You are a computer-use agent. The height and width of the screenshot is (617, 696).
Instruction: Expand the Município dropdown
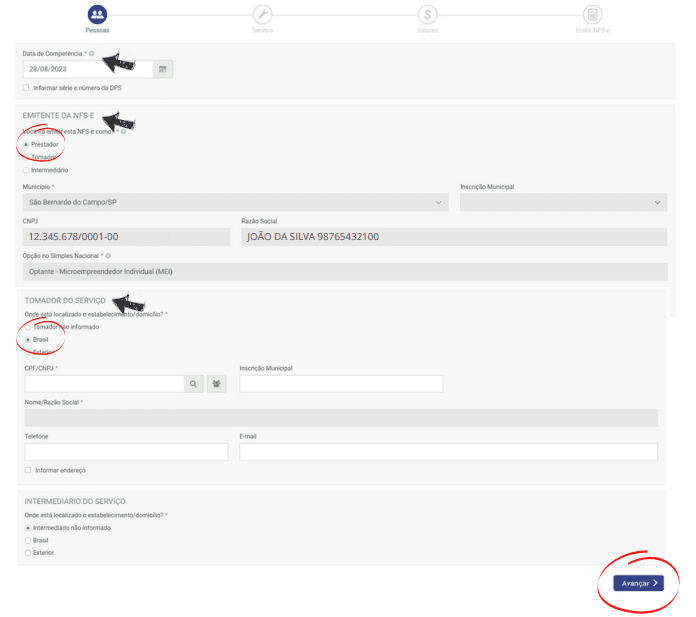[235, 203]
